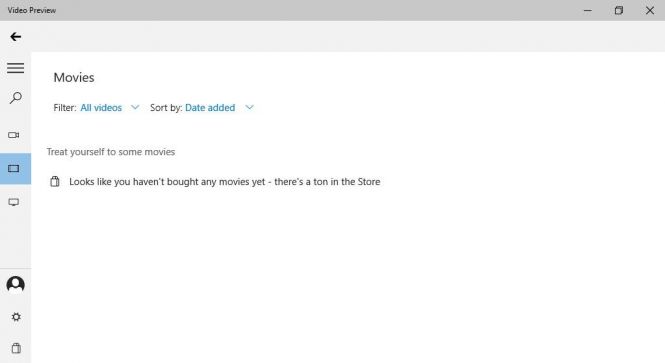
Task: Go back using the back arrow
Action: [x=16, y=37]
